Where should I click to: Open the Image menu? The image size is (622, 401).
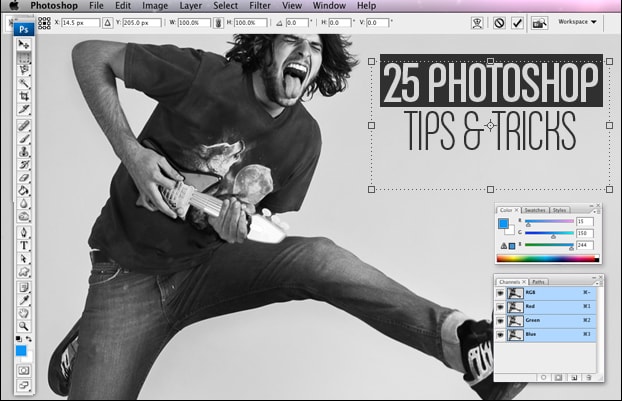pyautogui.click(x=155, y=6)
